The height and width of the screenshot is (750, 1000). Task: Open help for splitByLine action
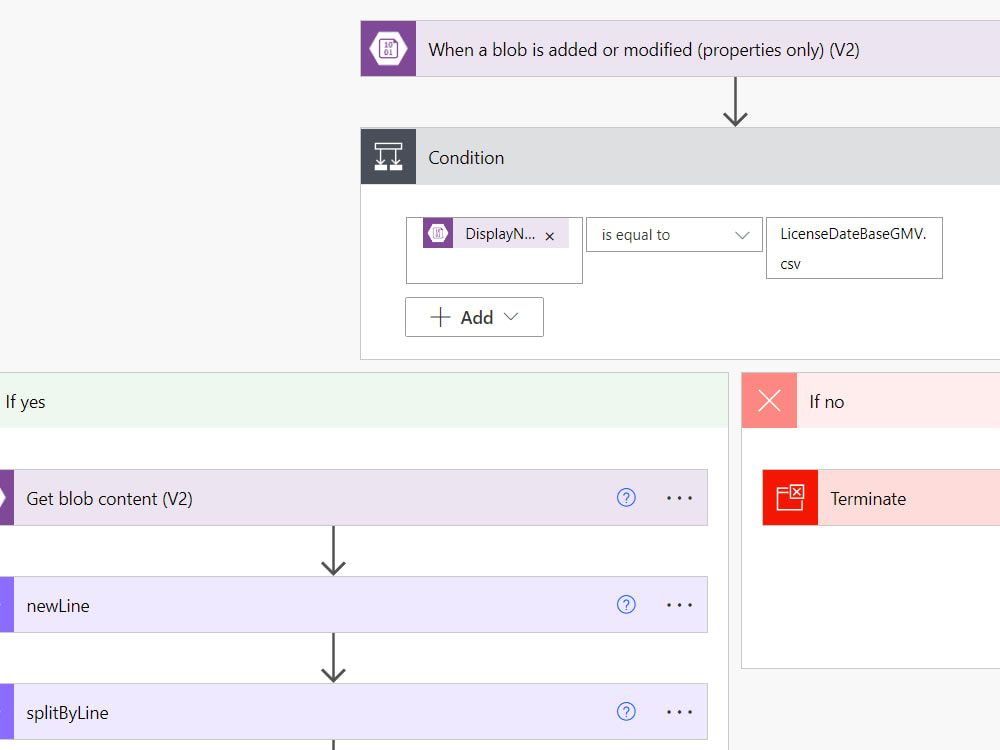point(626,712)
